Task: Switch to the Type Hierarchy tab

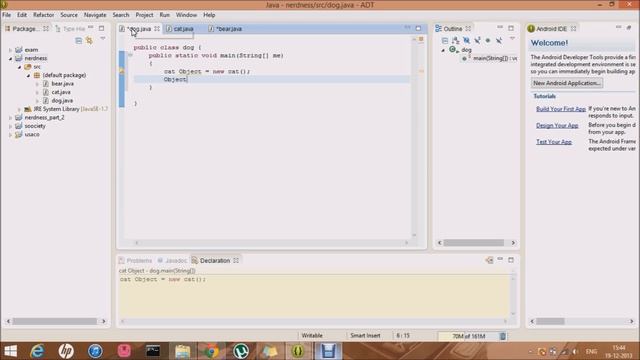Action: click(x=70, y=29)
